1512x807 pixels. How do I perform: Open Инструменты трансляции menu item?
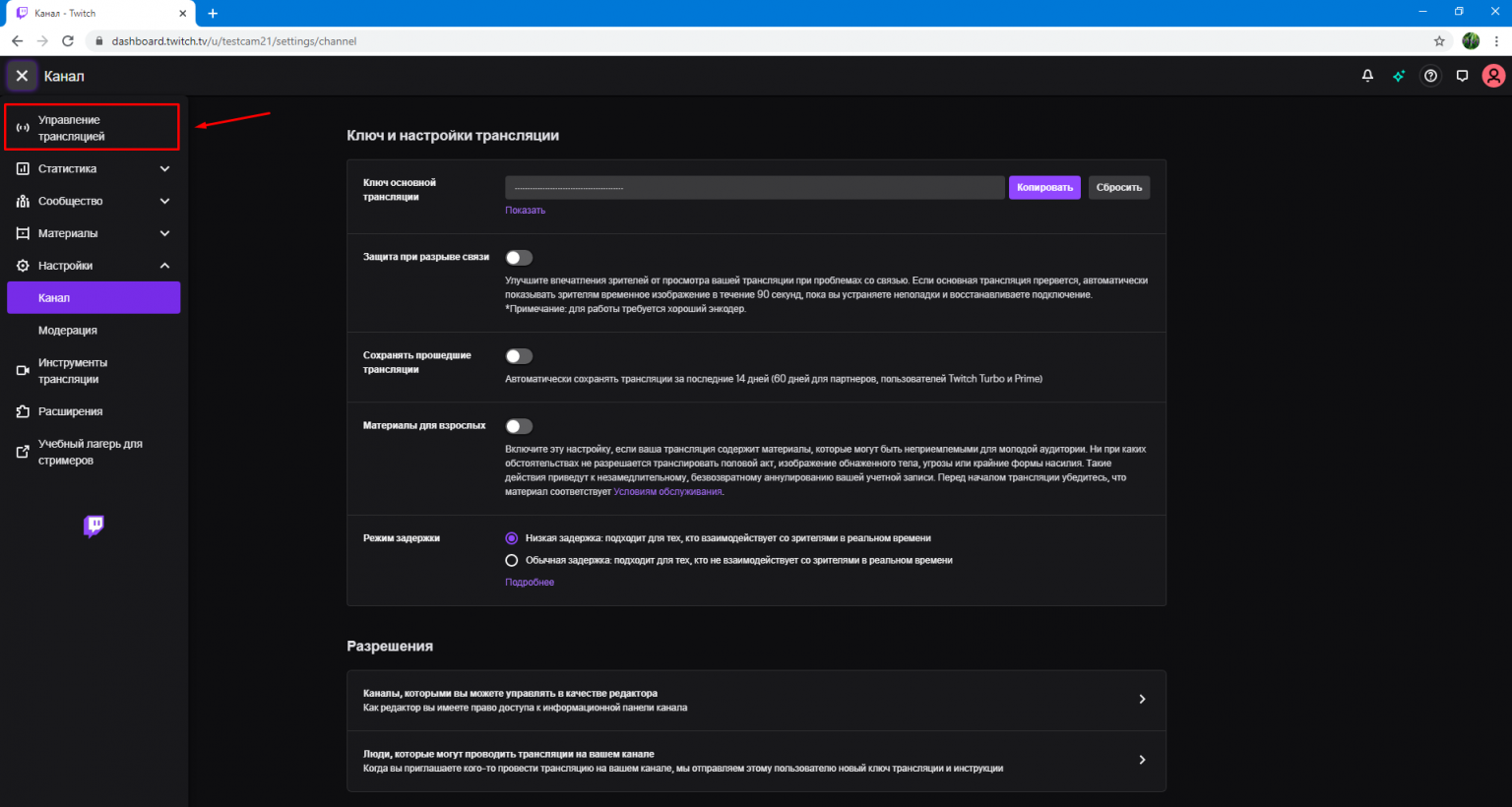tap(94, 371)
